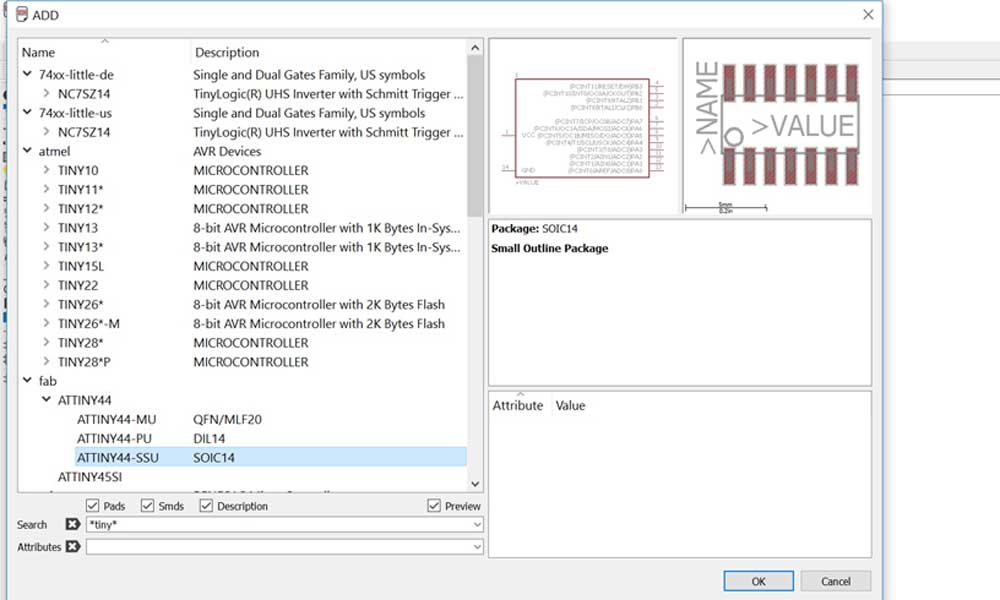Click the QFN/MLF20 package description

pos(227,420)
